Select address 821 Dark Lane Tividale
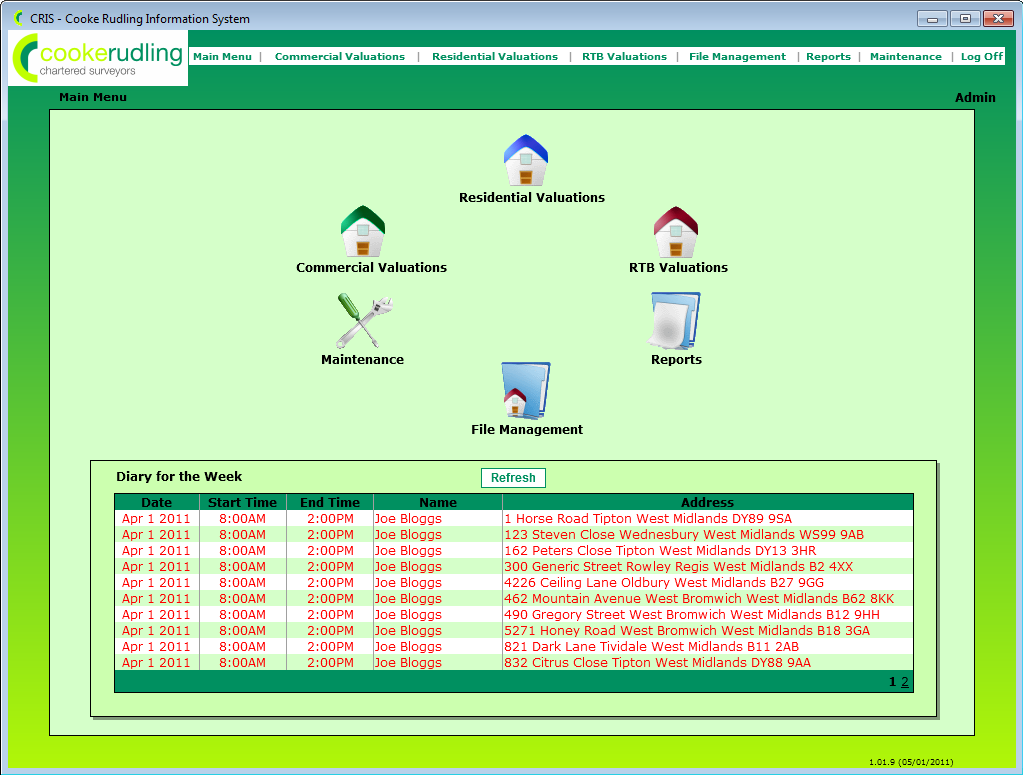The width and height of the screenshot is (1023, 775). coord(652,646)
